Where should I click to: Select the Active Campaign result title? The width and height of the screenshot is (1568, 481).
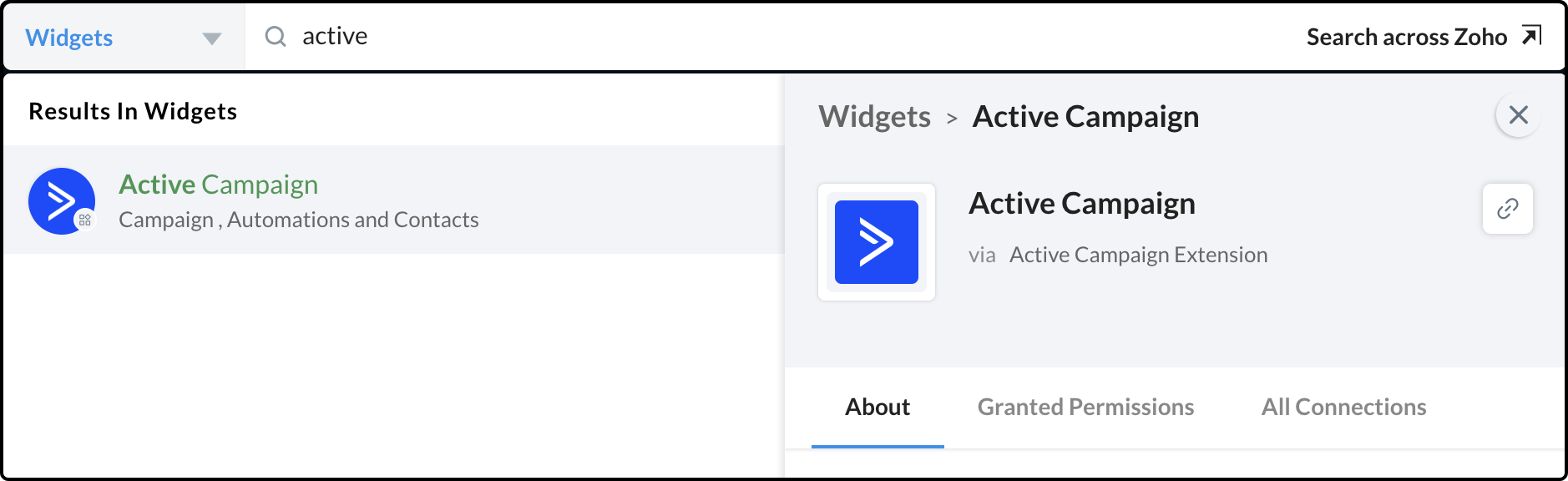[218, 185]
